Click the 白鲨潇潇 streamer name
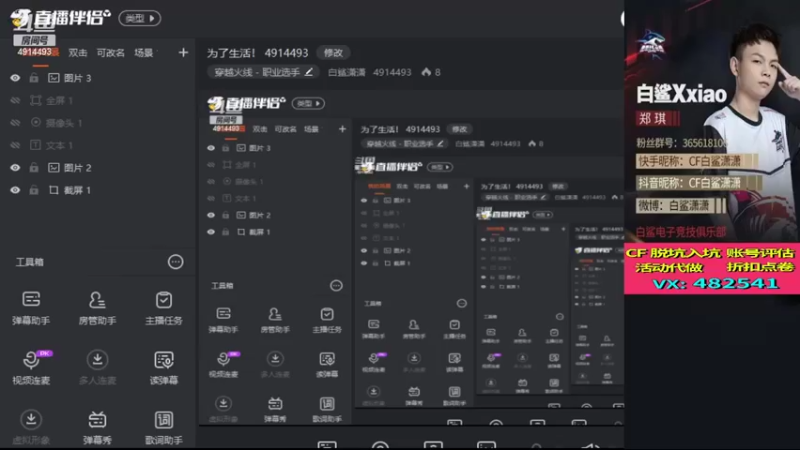800x450 pixels. [346, 72]
